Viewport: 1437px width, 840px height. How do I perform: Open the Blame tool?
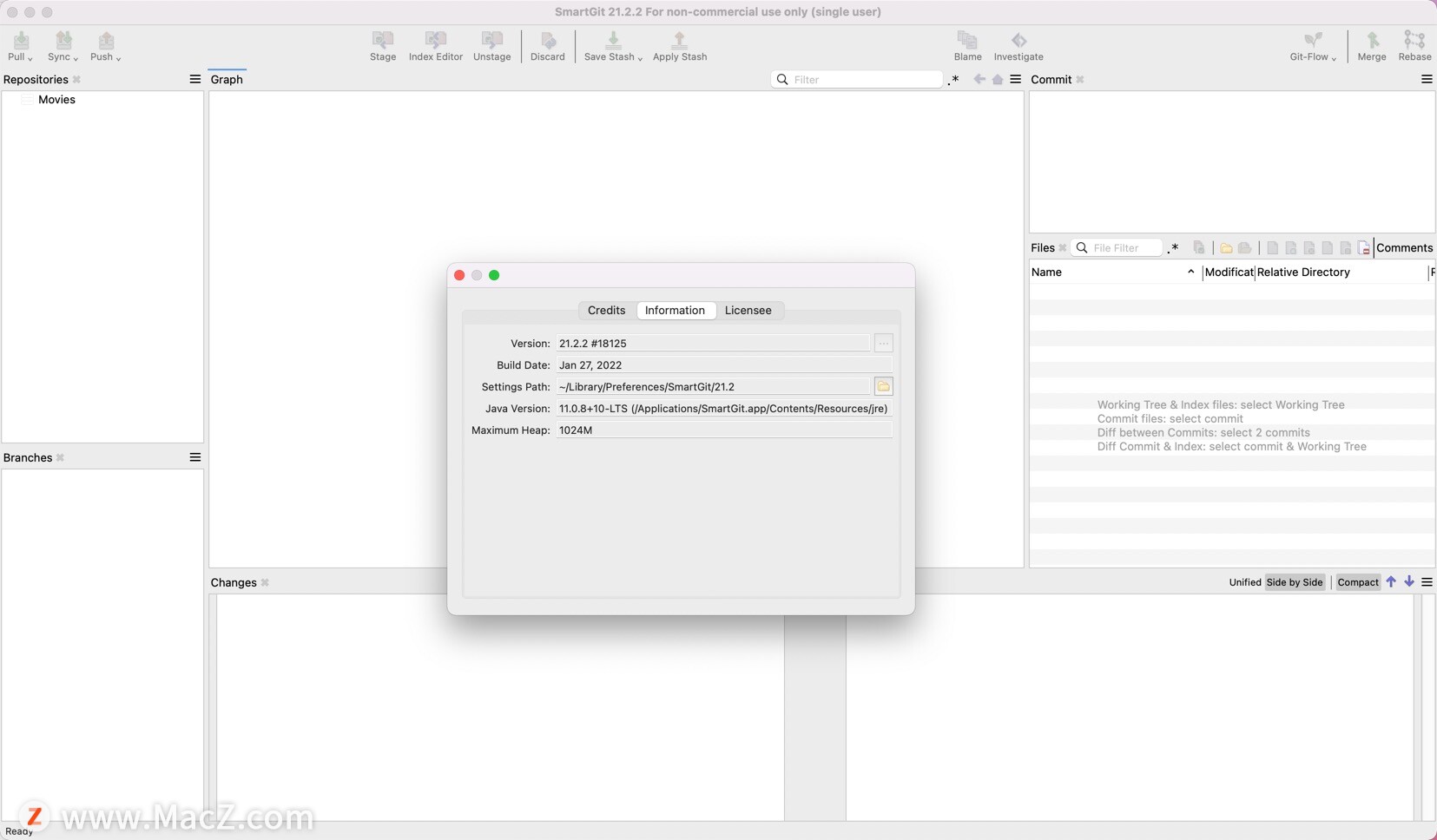(x=967, y=46)
